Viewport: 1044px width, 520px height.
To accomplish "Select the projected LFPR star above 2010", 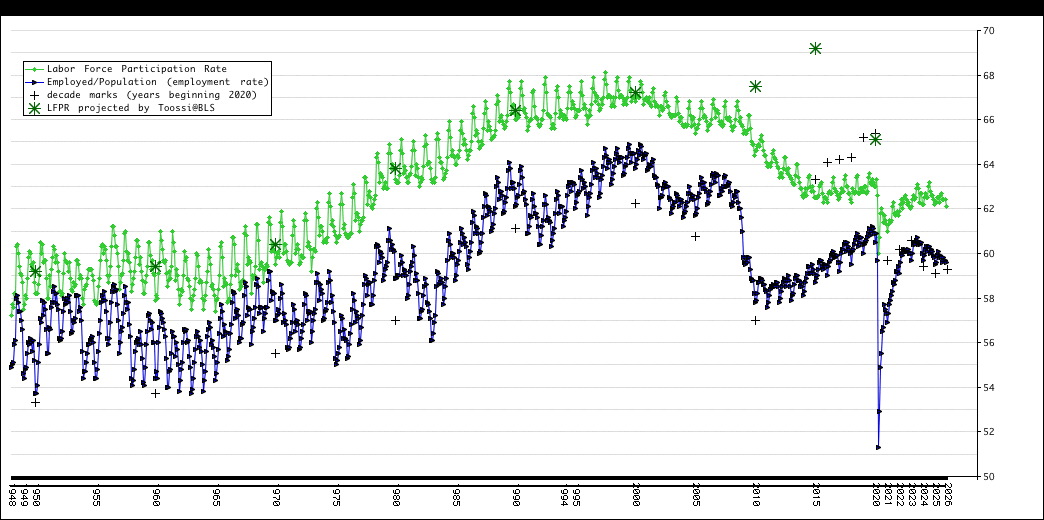I will point(755,87).
